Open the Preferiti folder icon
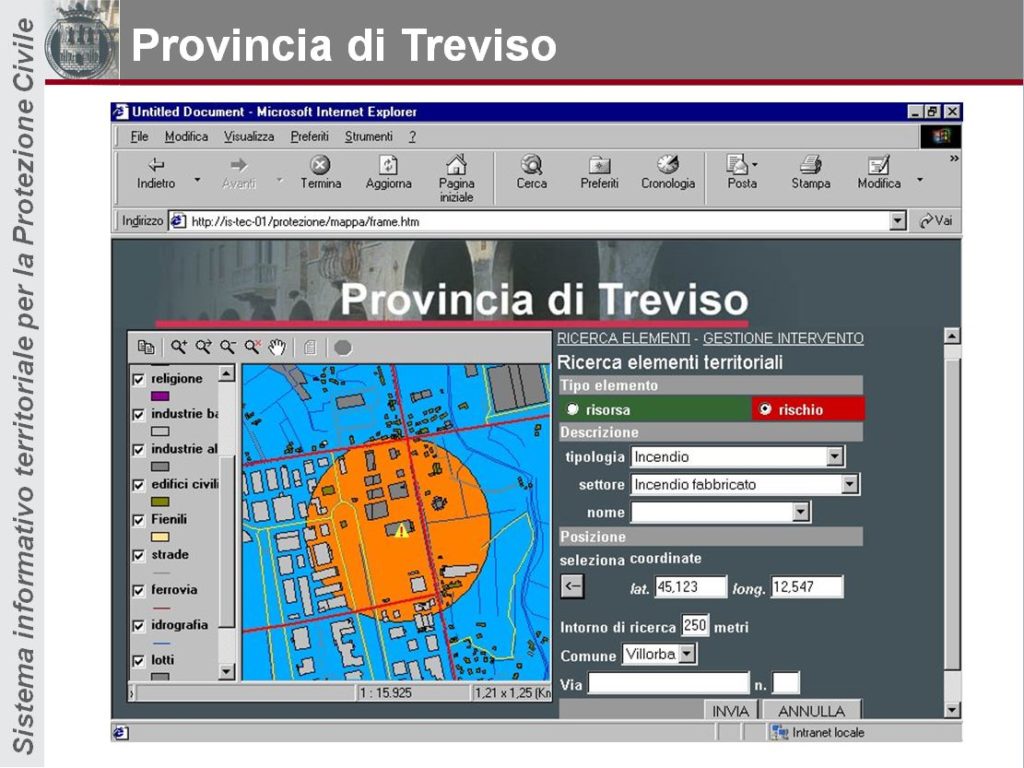 599,165
